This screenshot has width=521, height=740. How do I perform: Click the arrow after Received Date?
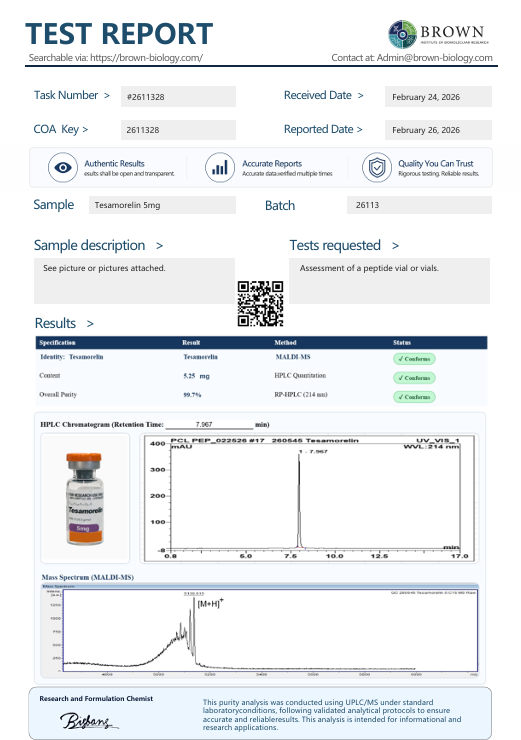361,96
